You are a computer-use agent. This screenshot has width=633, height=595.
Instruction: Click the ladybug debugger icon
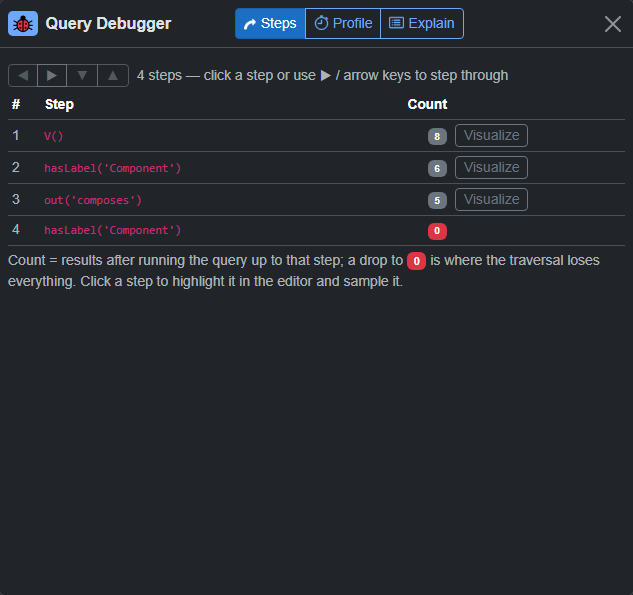pyautogui.click(x=23, y=24)
